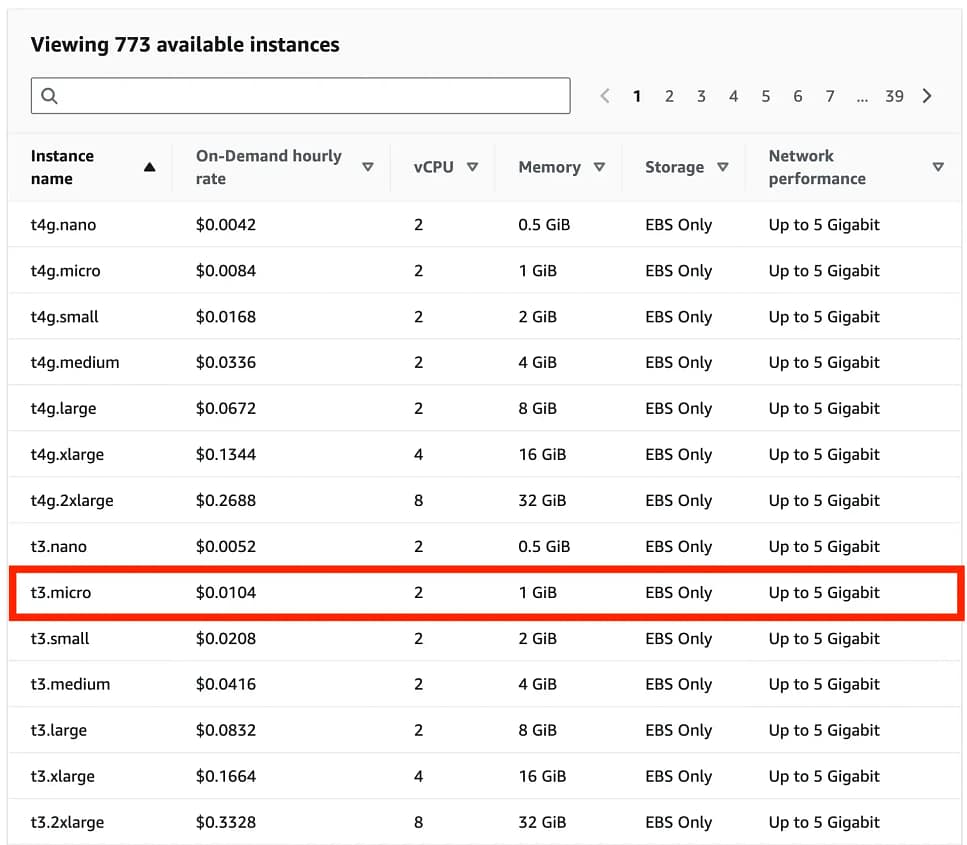Click the previous page arrow
This screenshot has width=967, height=845.
(605, 96)
